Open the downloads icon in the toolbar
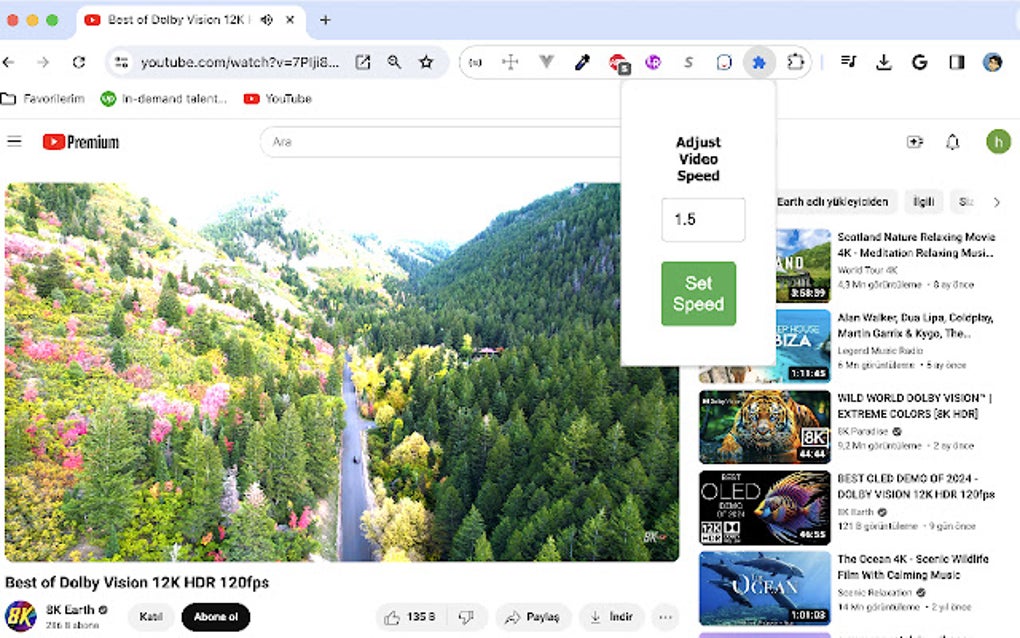This screenshot has height=638, width=1020. click(883, 61)
